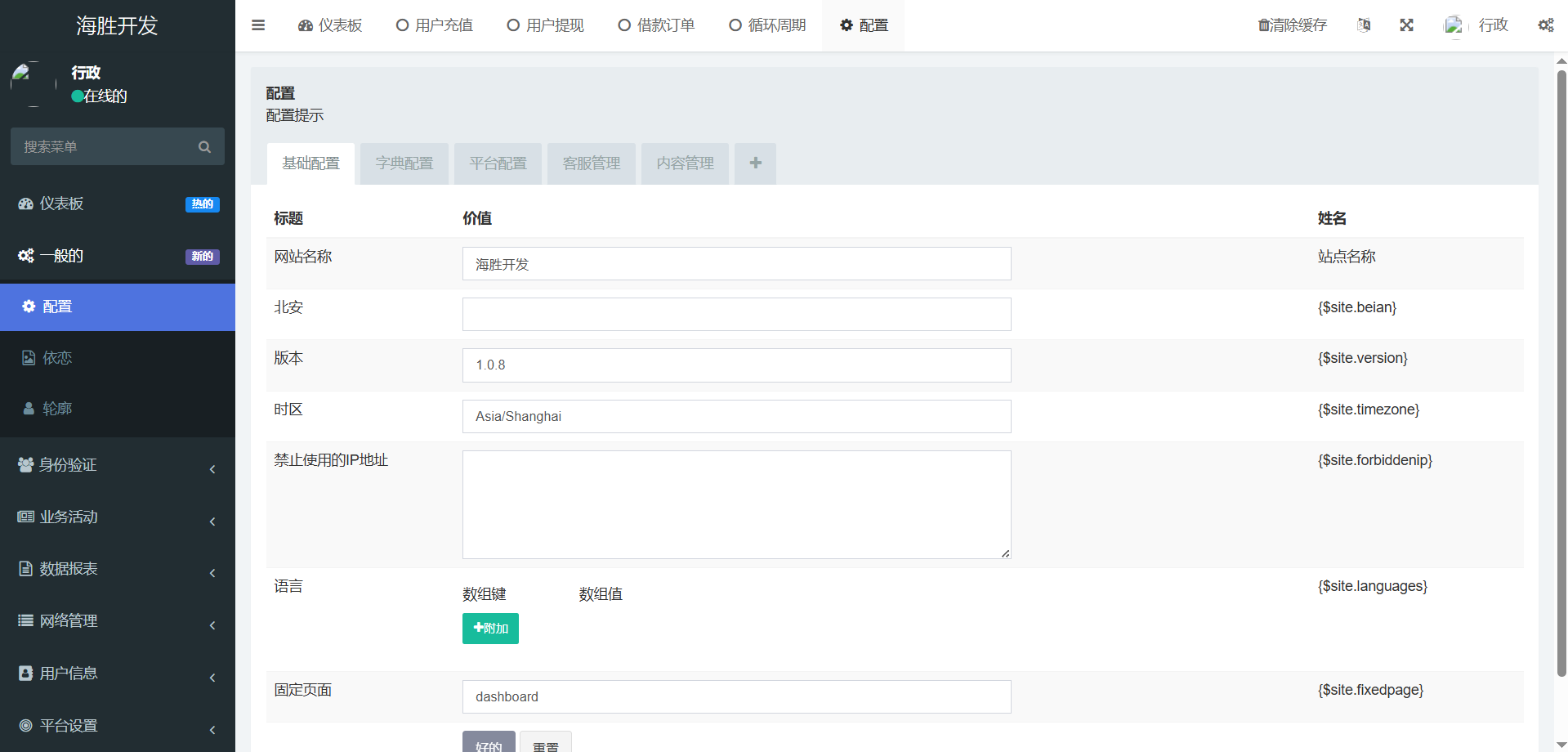Image resolution: width=1568 pixels, height=752 pixels.
Task: Click the 重置 reset button
Action: (x=545, y=744)
